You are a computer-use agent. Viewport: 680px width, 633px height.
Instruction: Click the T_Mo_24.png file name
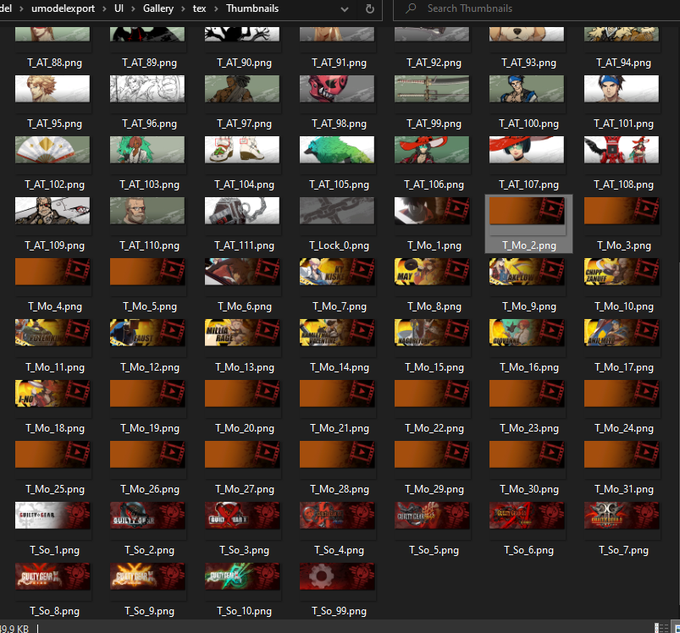[624, 429]
